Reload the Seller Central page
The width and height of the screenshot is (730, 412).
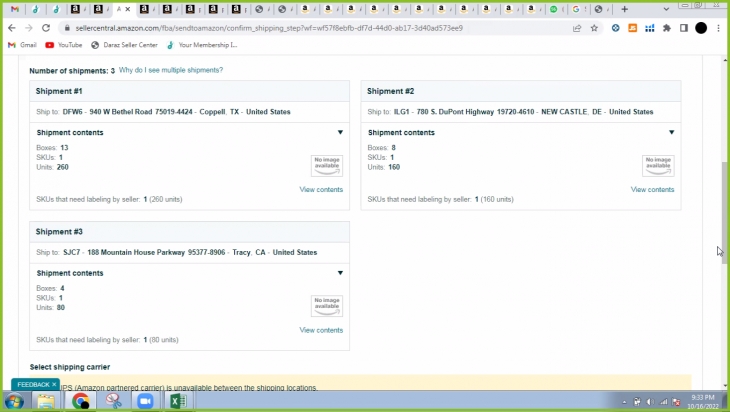[x=46, y=28]
